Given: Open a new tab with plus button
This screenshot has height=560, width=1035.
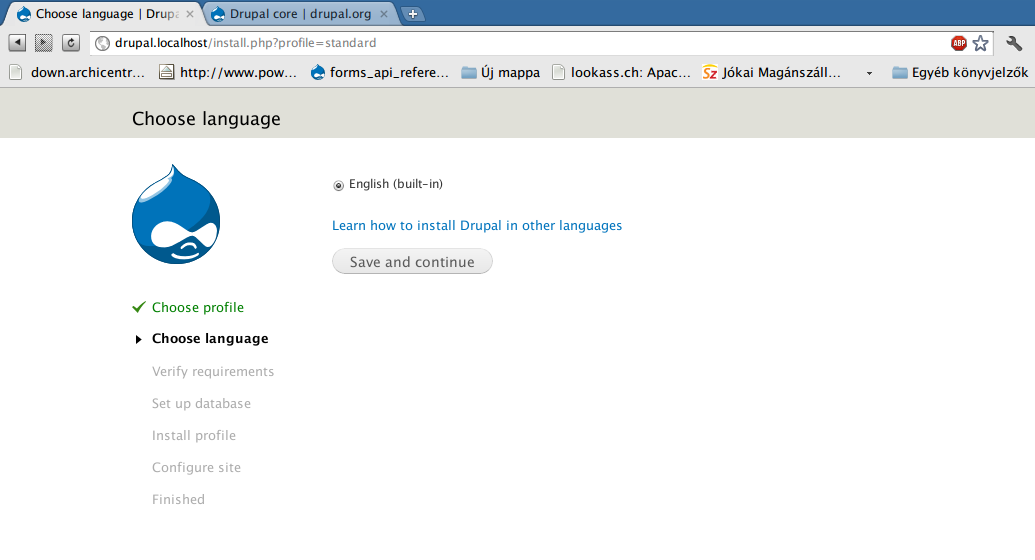Looking at the screenshot, I should 413,14.
